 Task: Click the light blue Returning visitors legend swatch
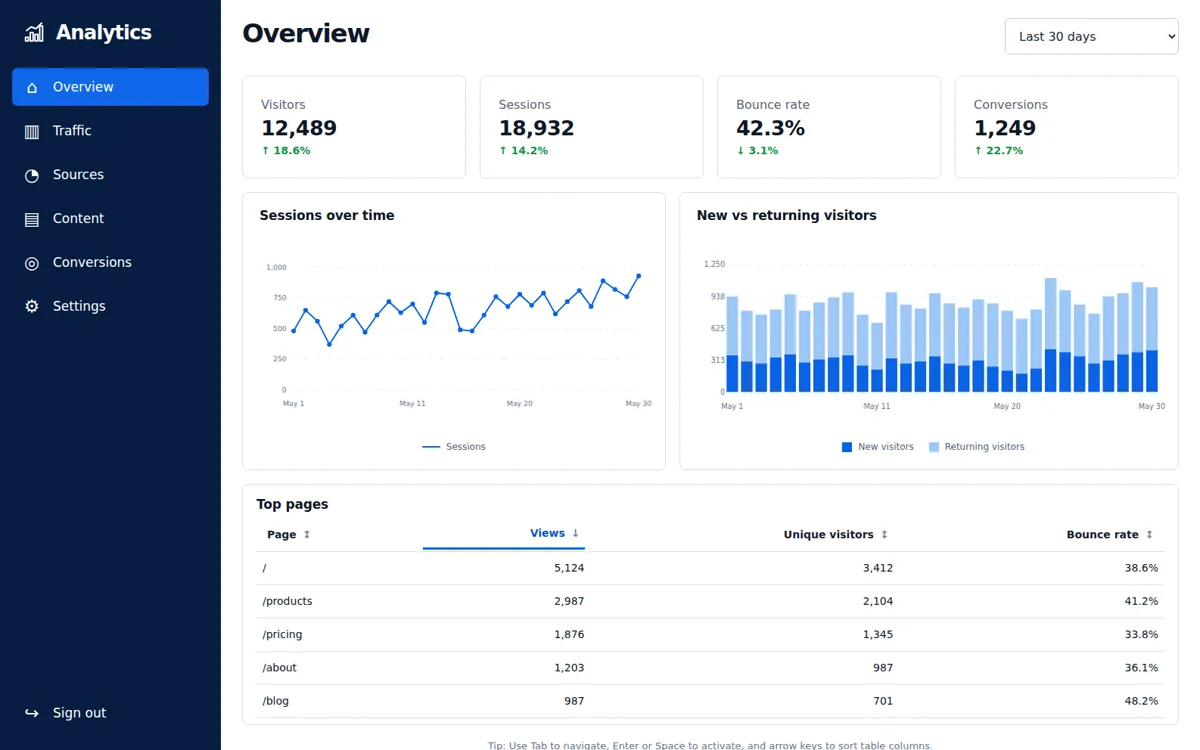(934, 447)
